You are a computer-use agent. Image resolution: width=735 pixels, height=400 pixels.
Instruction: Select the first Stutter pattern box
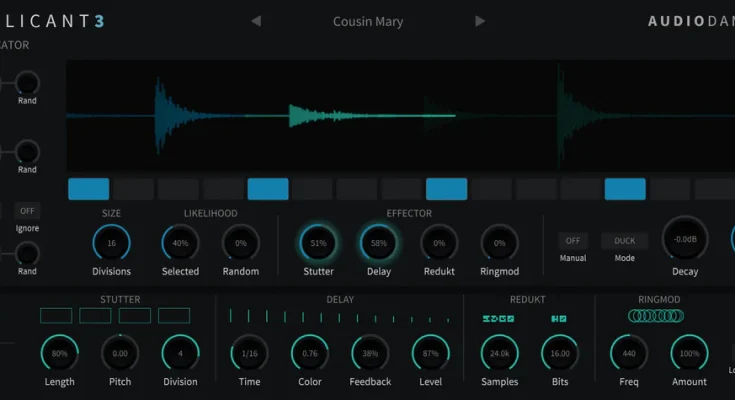[x=56, y=316]
